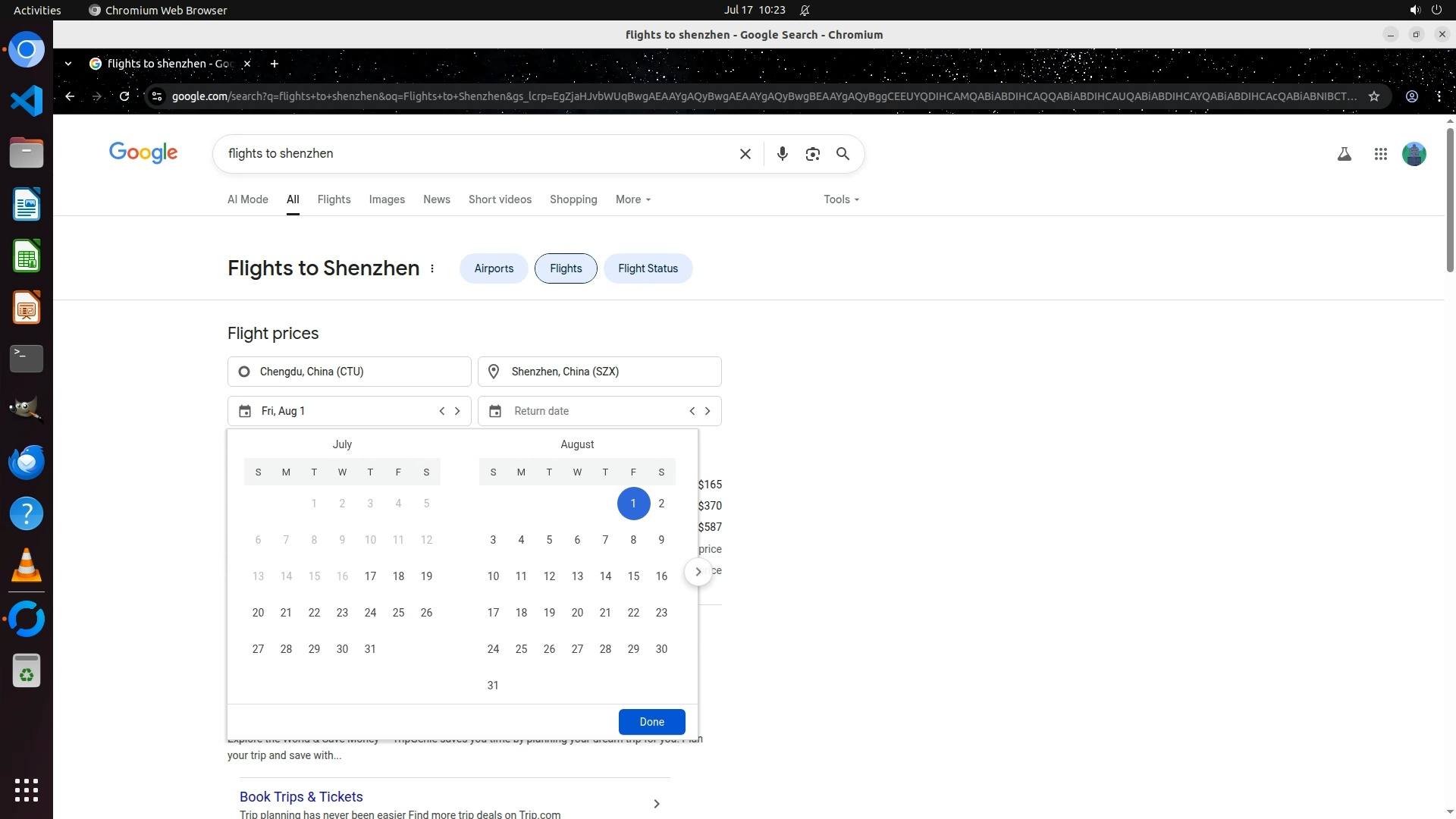Select the Flight Status chip
This screenshot has width=1456, height=819.
647,268
